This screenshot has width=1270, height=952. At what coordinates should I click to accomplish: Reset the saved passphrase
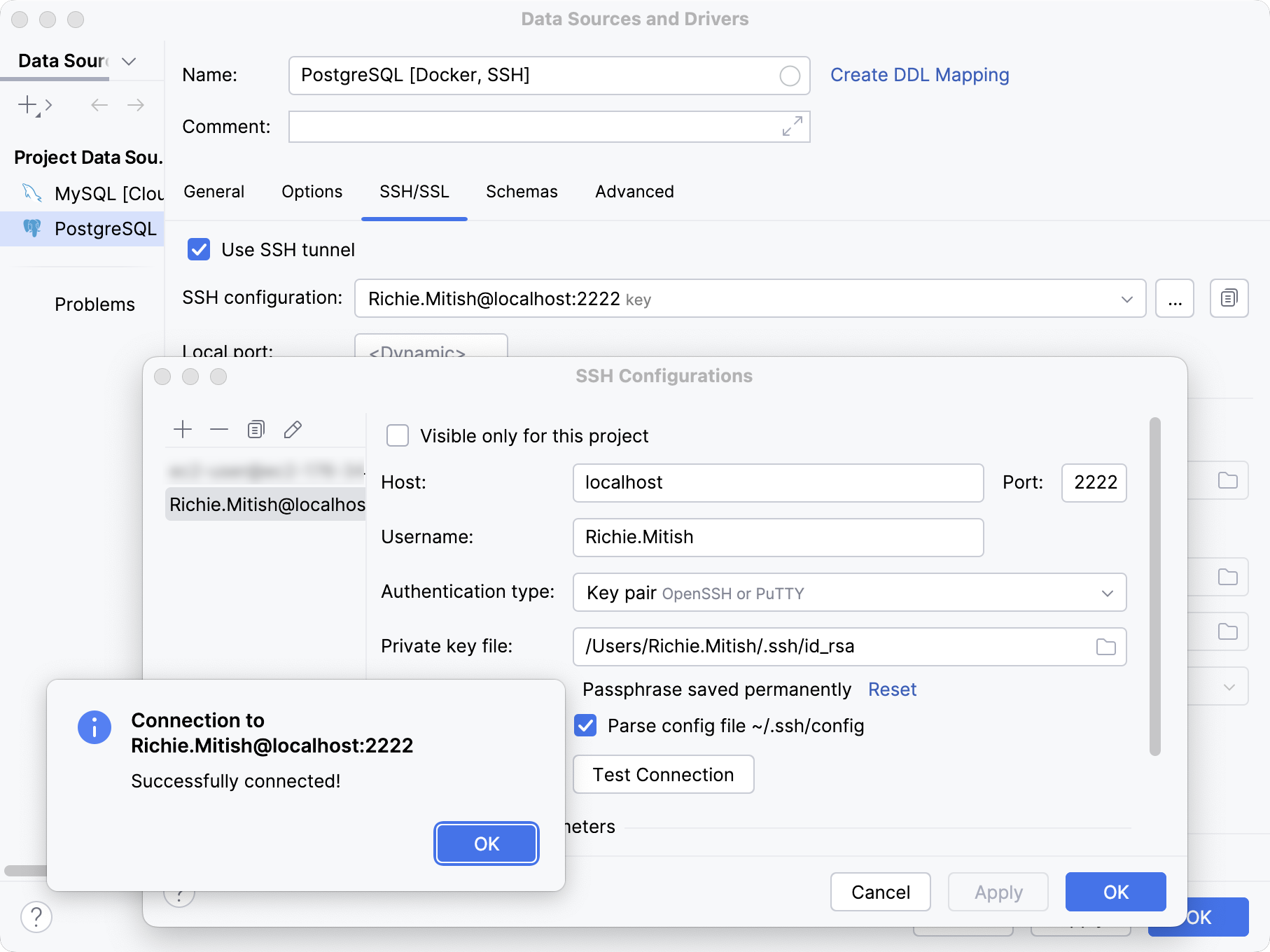coord(892,689)
